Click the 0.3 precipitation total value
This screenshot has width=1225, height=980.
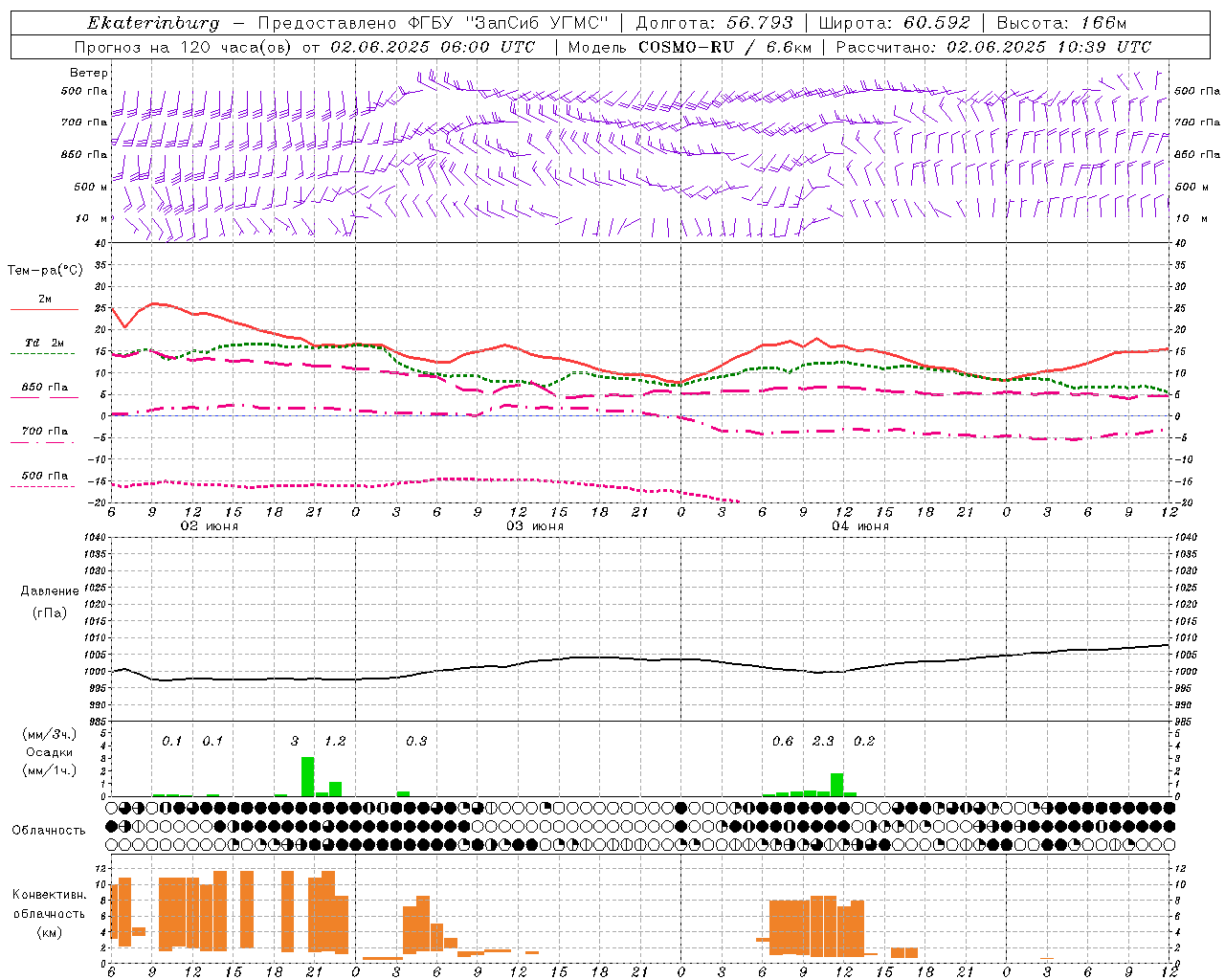point(416,741)
